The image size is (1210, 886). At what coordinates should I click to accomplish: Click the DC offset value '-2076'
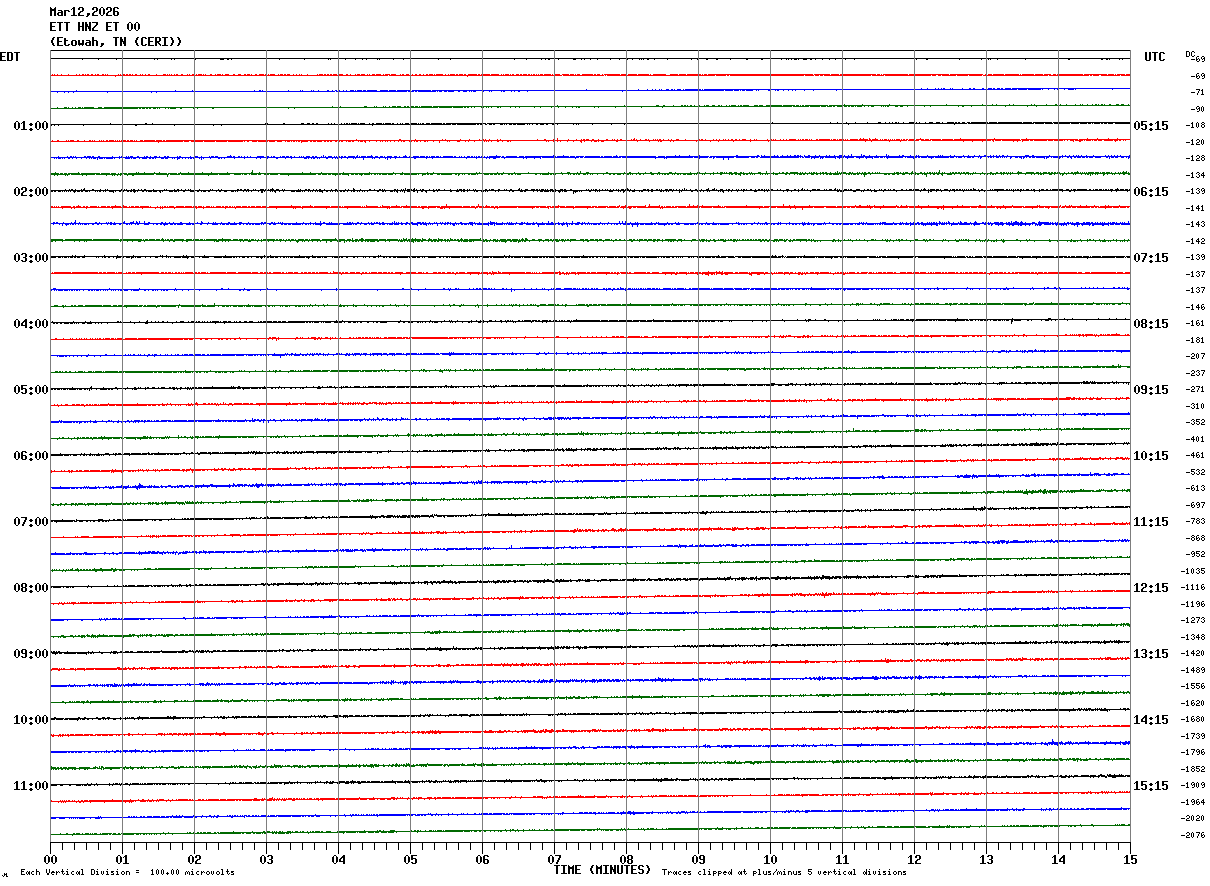1193,835
